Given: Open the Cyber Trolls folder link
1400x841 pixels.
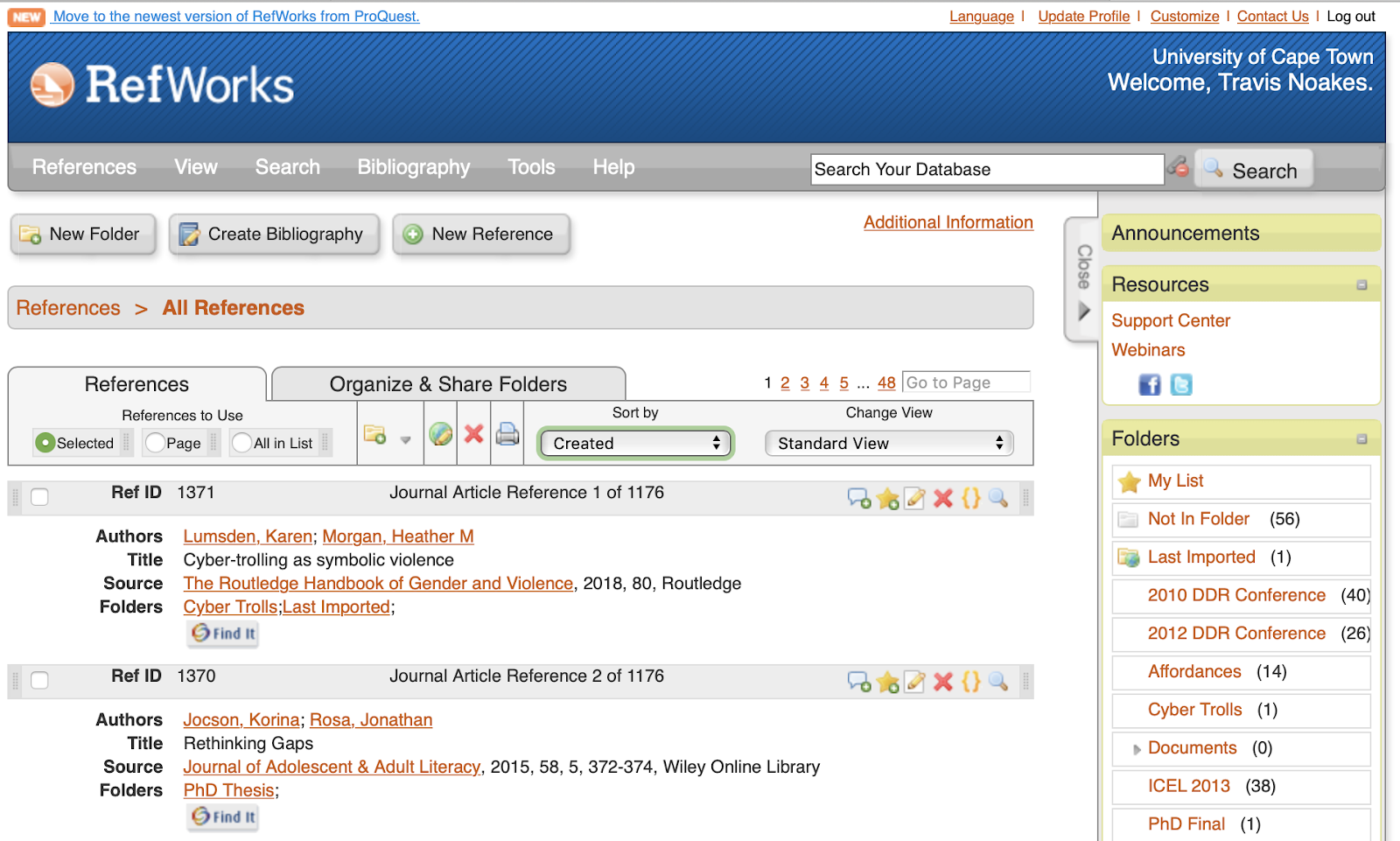Looking at the screenshot, I should pos(229,606).
